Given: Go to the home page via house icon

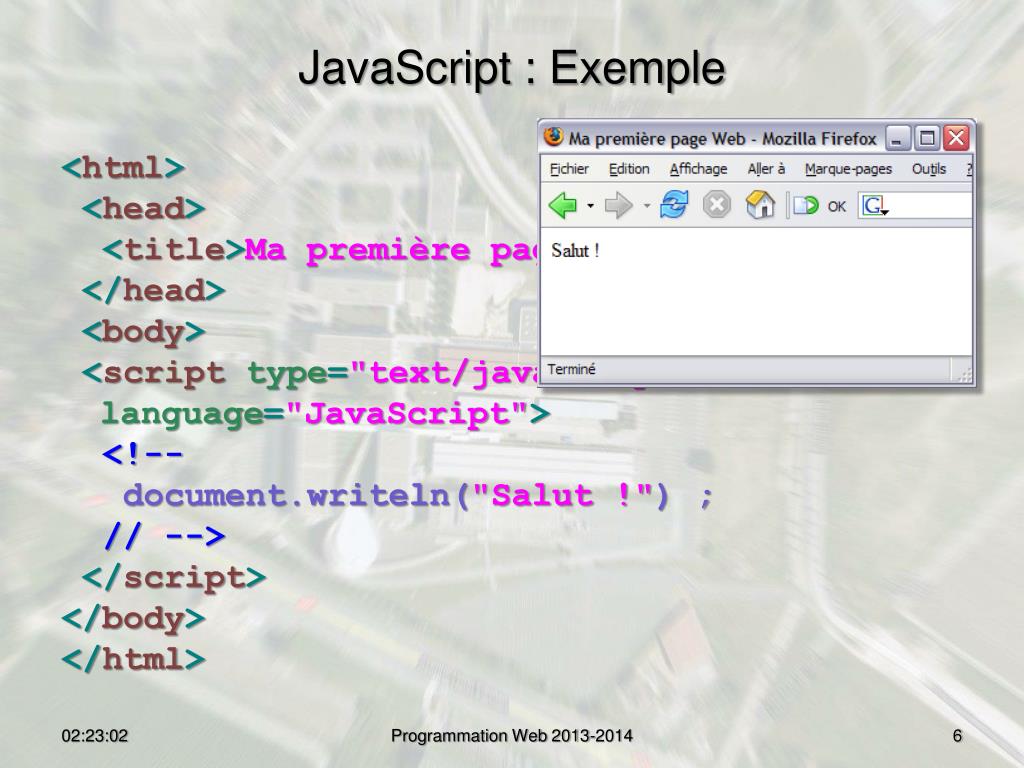Looking at the screenshot, I should (760, 204).
